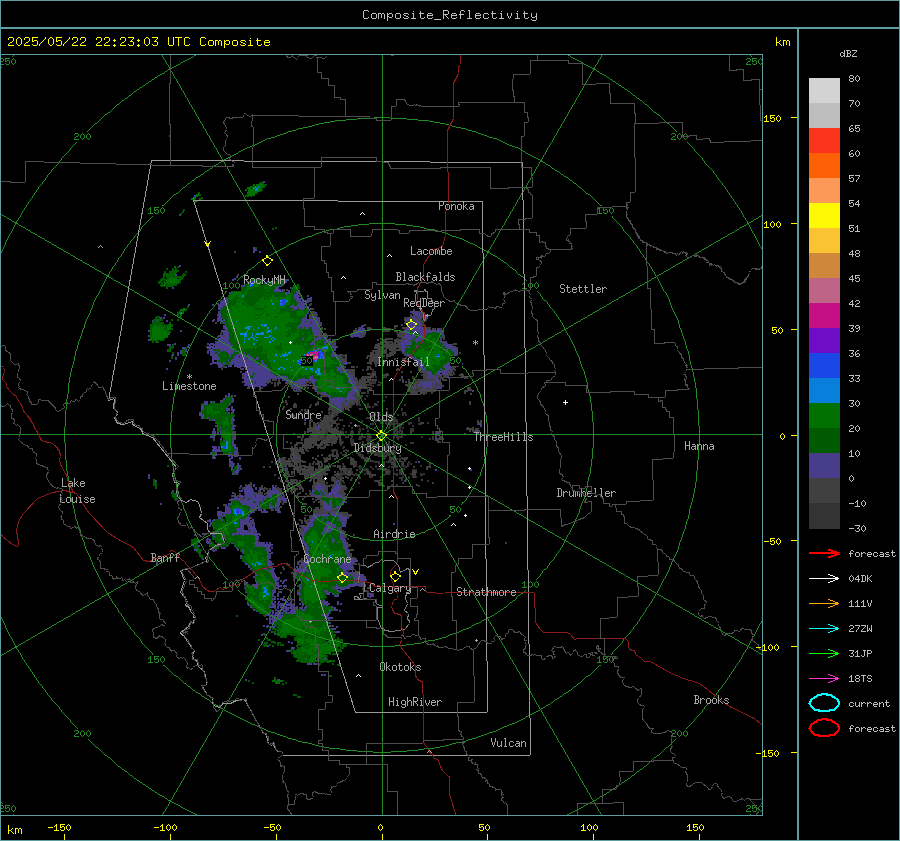Click yellow diamond marker below Cochrane label
Image resolution: width=900 pixels, height=841 pixels.
(x=343, y=578)
